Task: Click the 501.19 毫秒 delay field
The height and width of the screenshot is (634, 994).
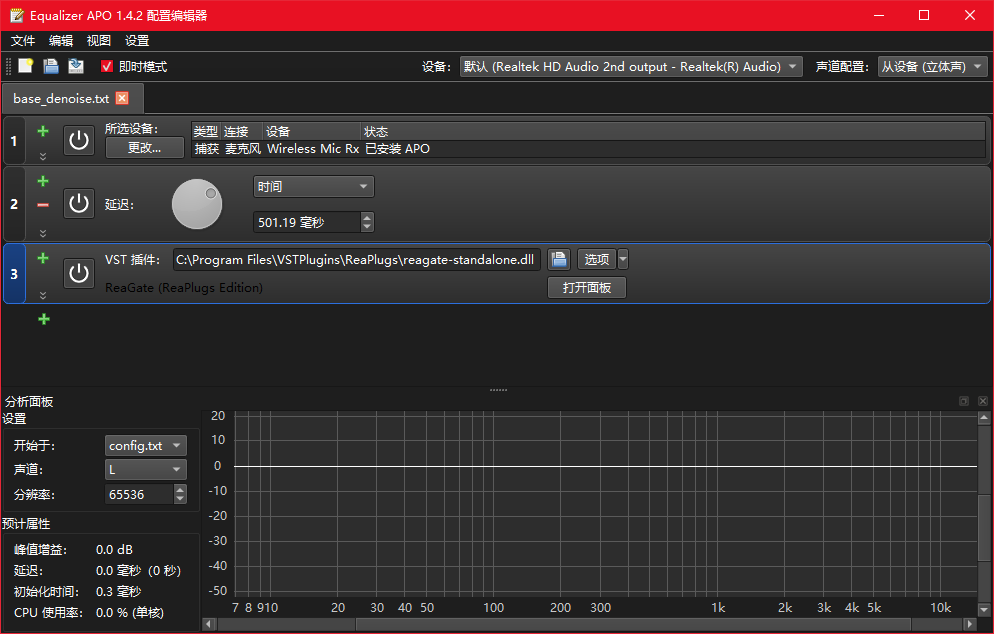Action: tap(307, 223)
